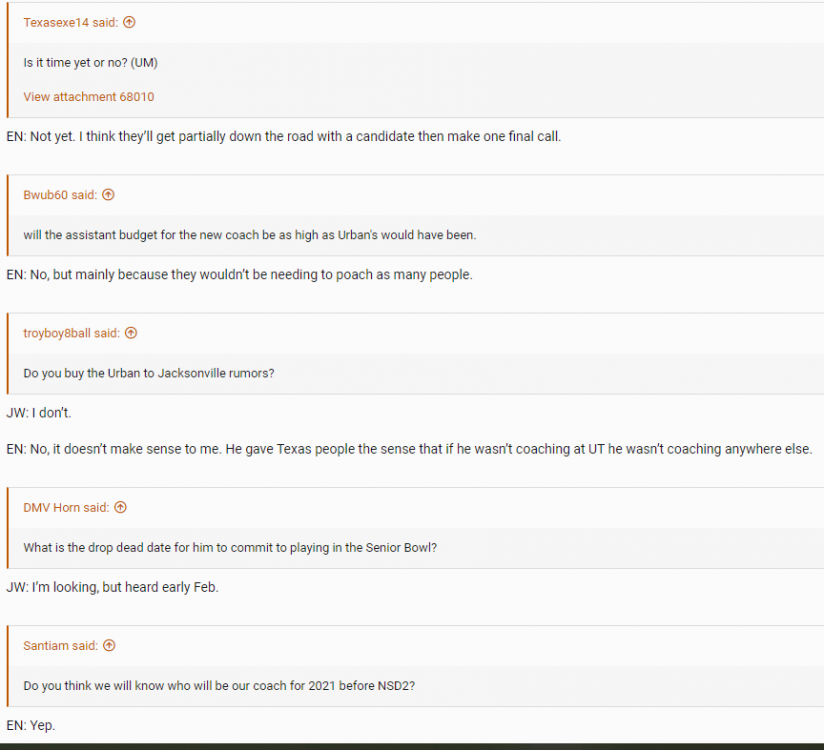Click the reply starting 'EN: Not yet'
The height and width of the screenshot is (750, 824).
283,136
